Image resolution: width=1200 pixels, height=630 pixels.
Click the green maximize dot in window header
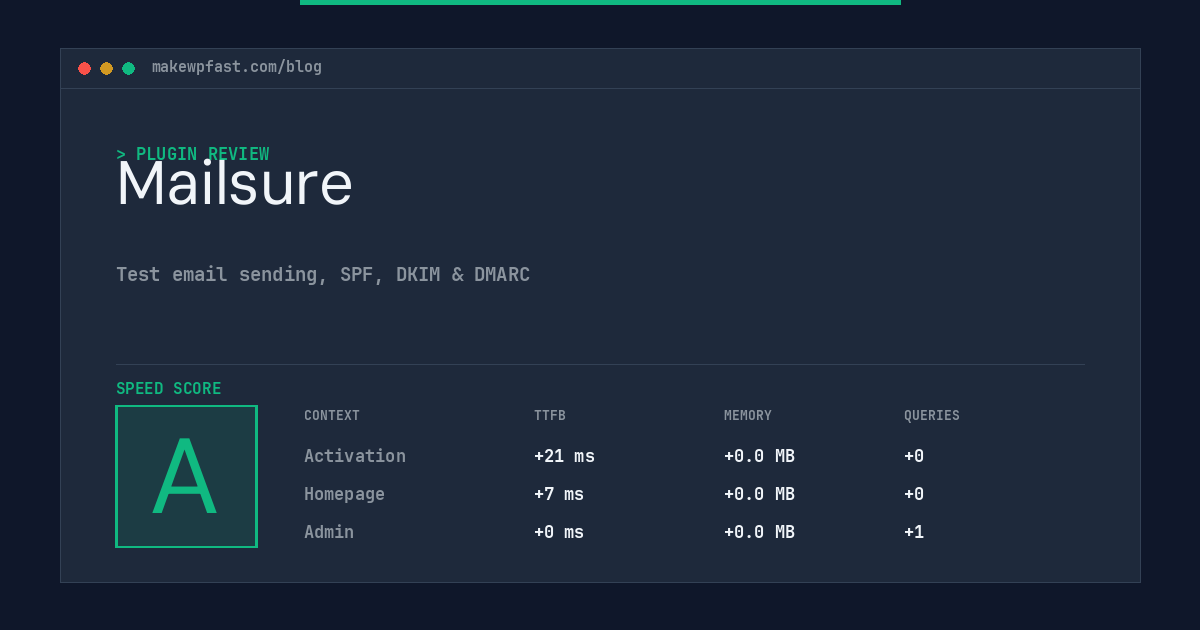128,68
